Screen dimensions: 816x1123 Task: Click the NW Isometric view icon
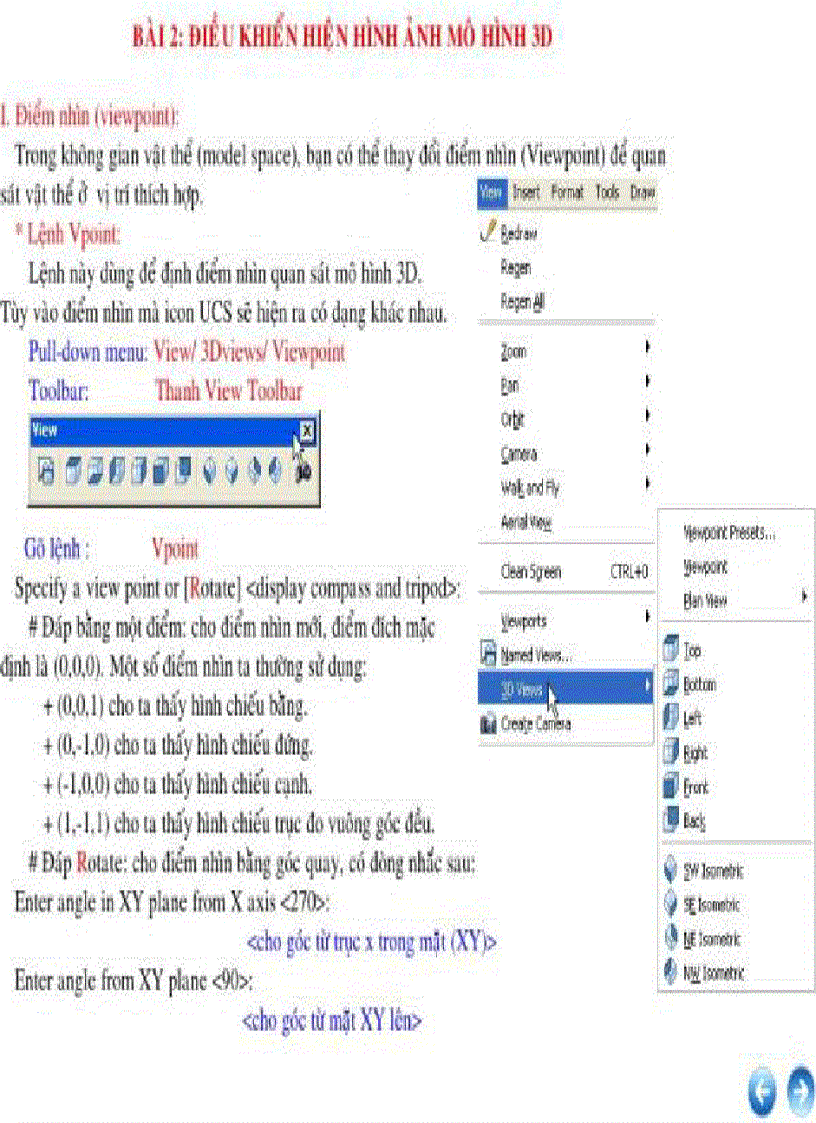(x=670, y=969)
